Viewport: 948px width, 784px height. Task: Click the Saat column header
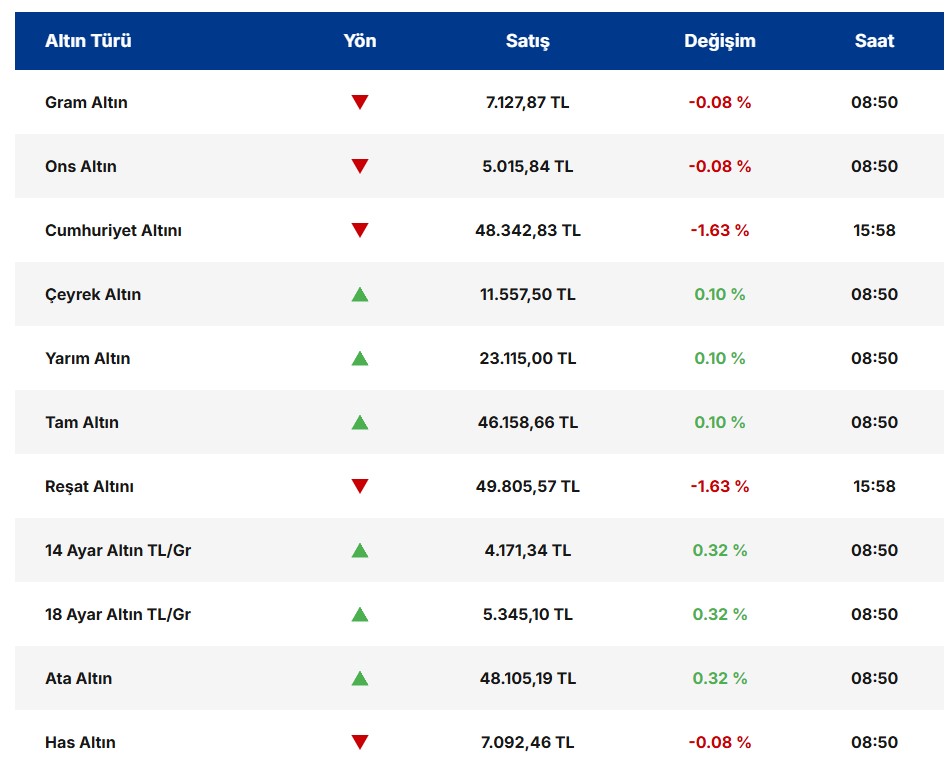coord(874,41)
